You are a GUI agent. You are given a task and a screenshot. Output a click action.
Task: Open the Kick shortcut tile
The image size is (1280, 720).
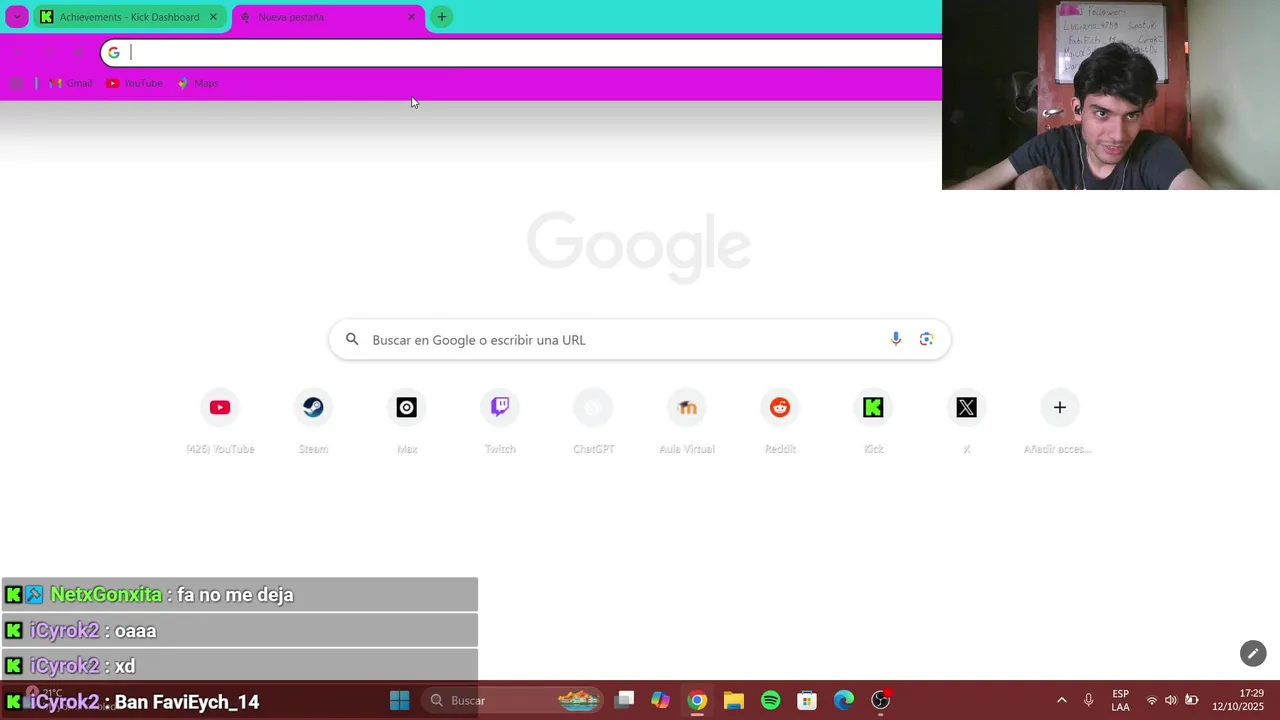[x=873, y=407]
